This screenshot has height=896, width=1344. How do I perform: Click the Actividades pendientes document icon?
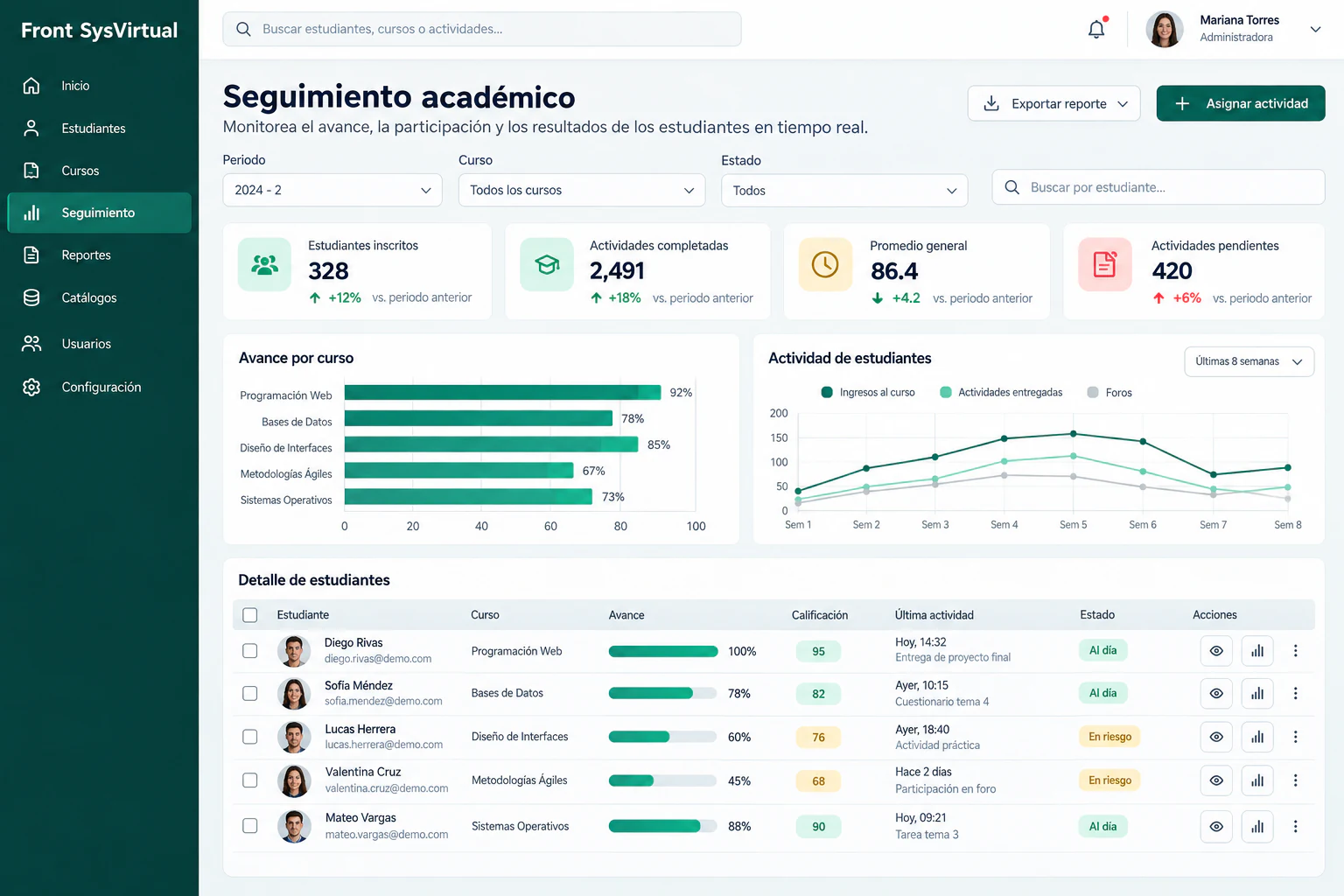[x=1105, y=264]
